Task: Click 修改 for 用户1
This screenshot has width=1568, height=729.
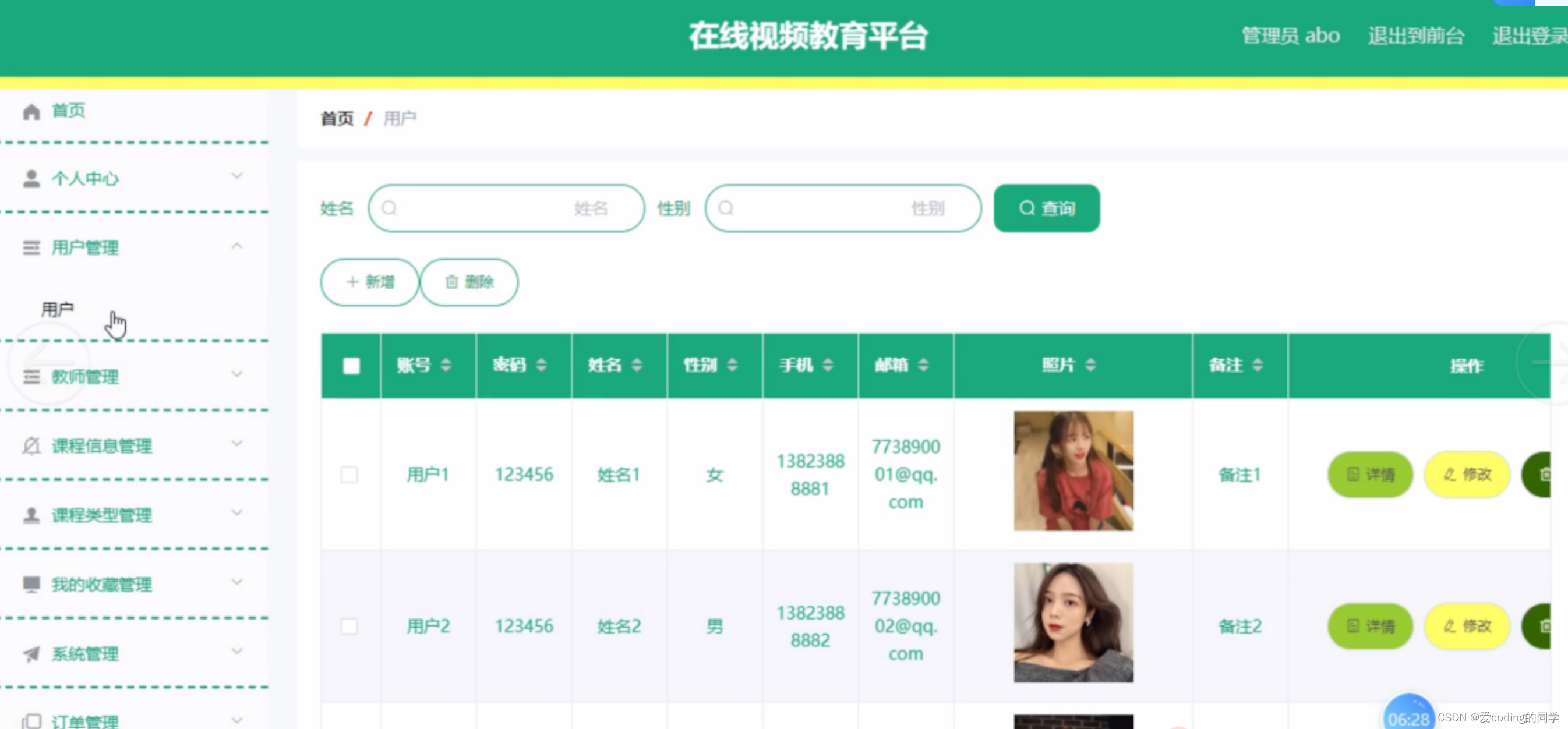Action: (x=1467, y=474)
